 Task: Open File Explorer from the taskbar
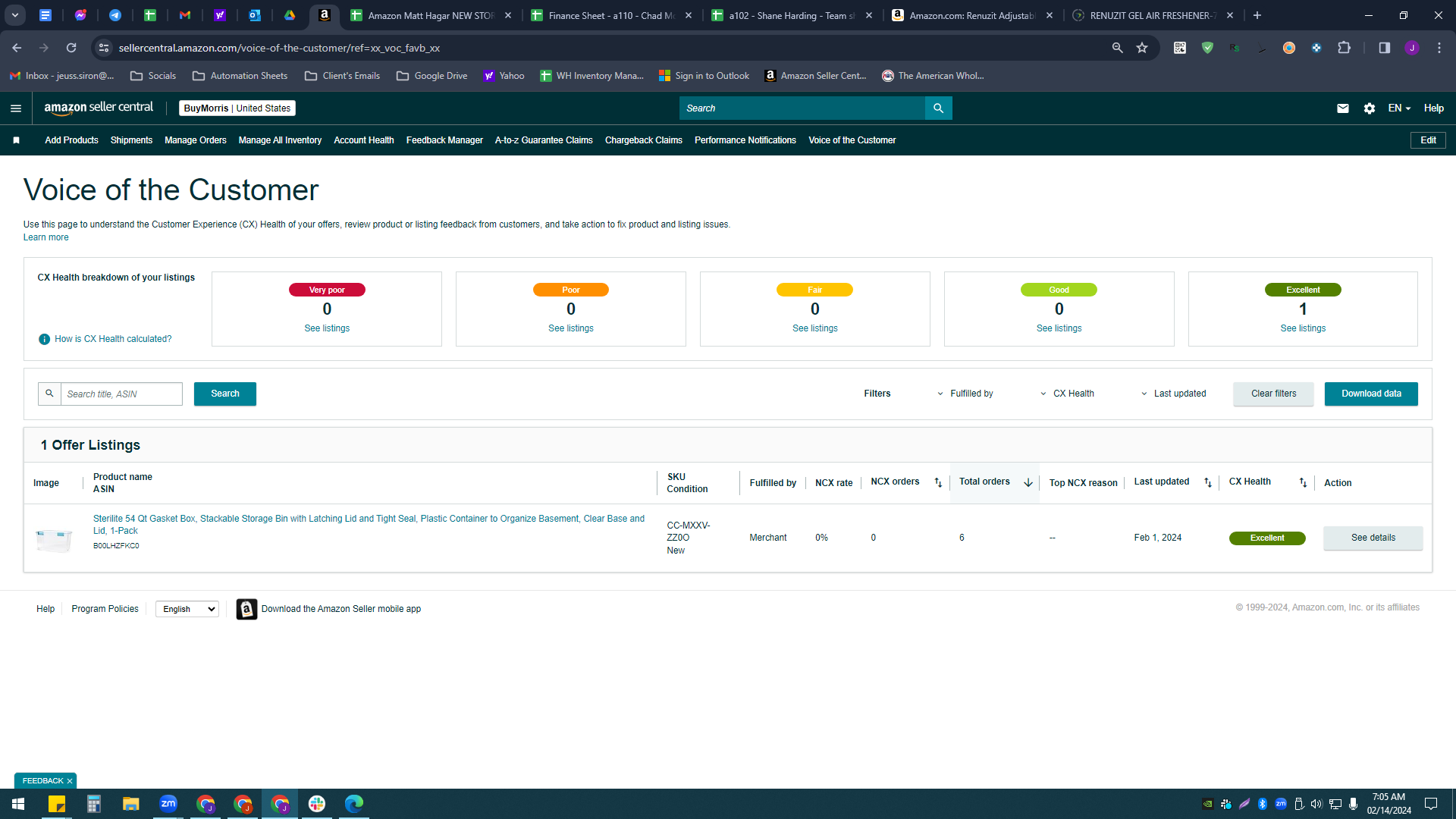130,804
